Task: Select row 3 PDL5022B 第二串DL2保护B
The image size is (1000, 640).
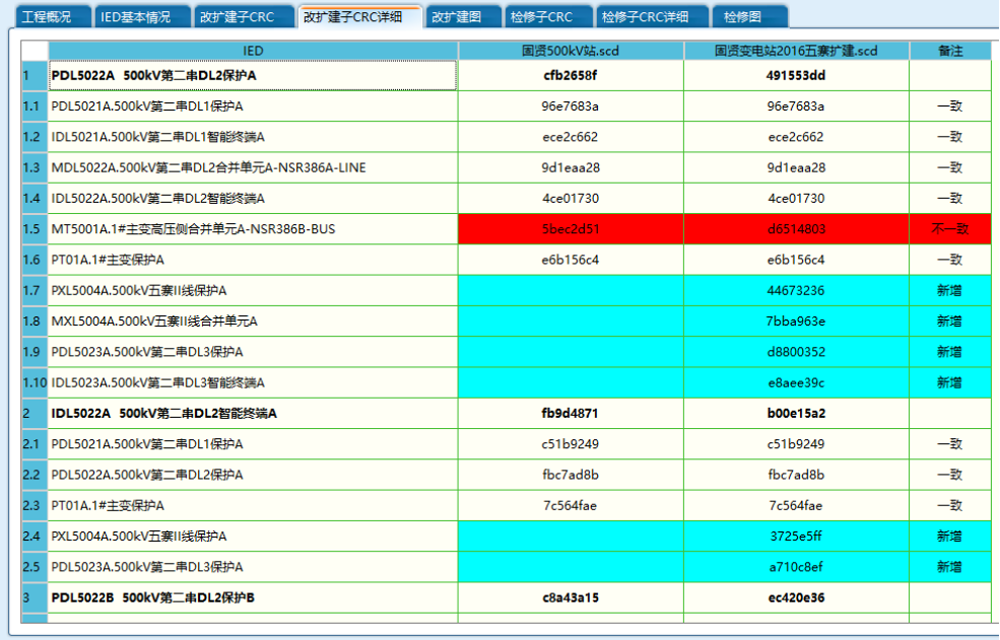Action: coord(253,598)
